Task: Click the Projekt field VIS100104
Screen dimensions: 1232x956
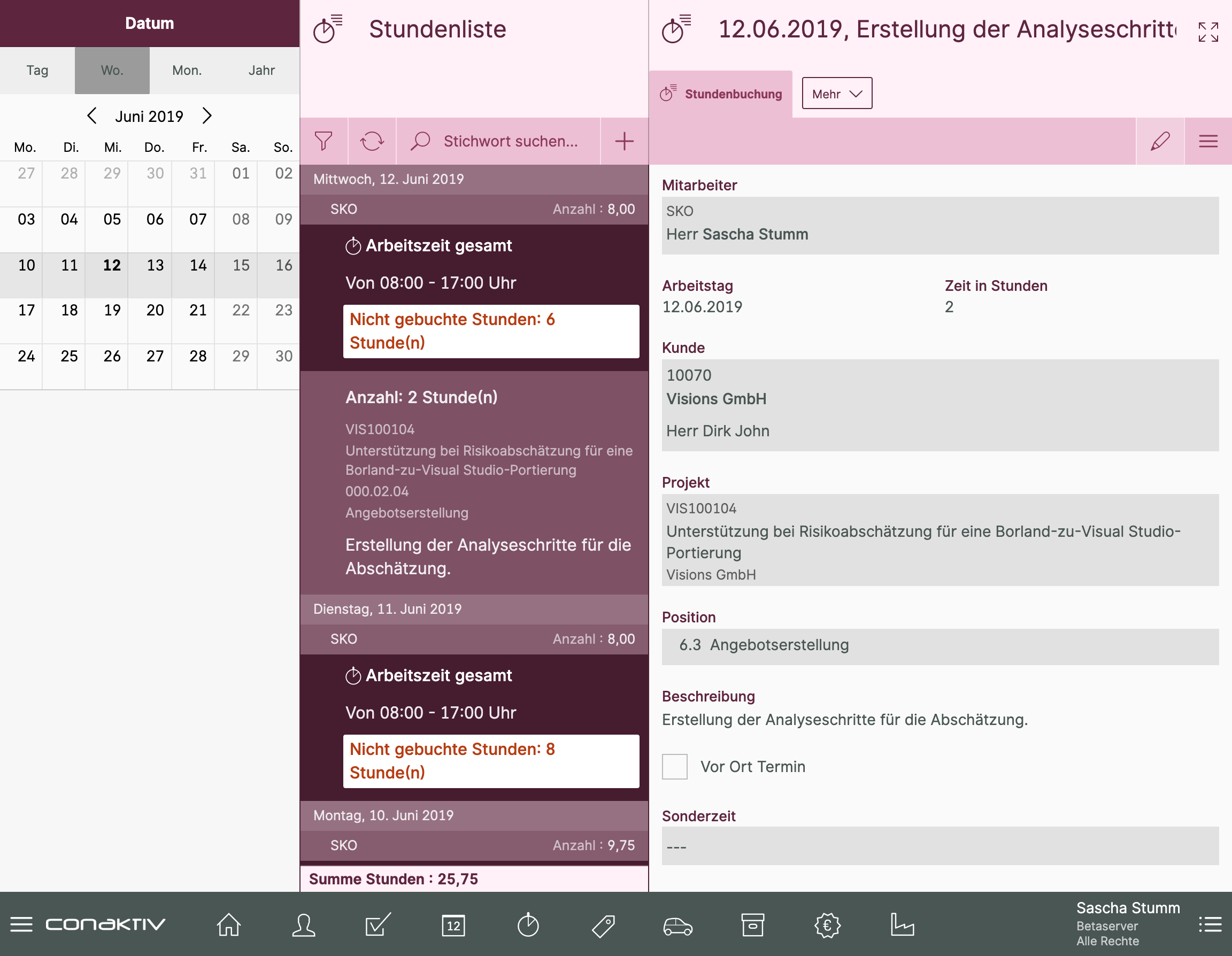Action: point(940,540)
